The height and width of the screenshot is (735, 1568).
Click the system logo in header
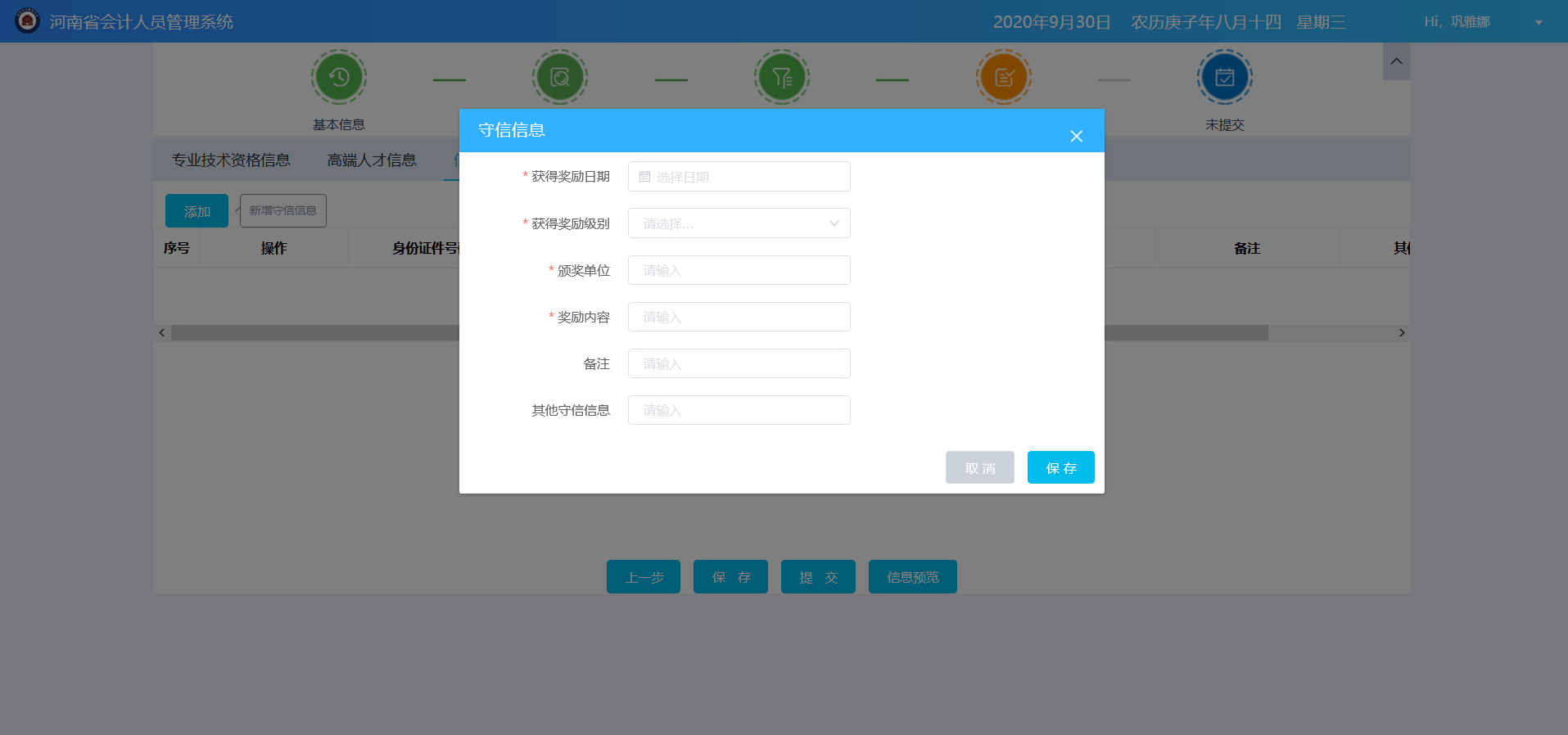click(x=27, y=21)
